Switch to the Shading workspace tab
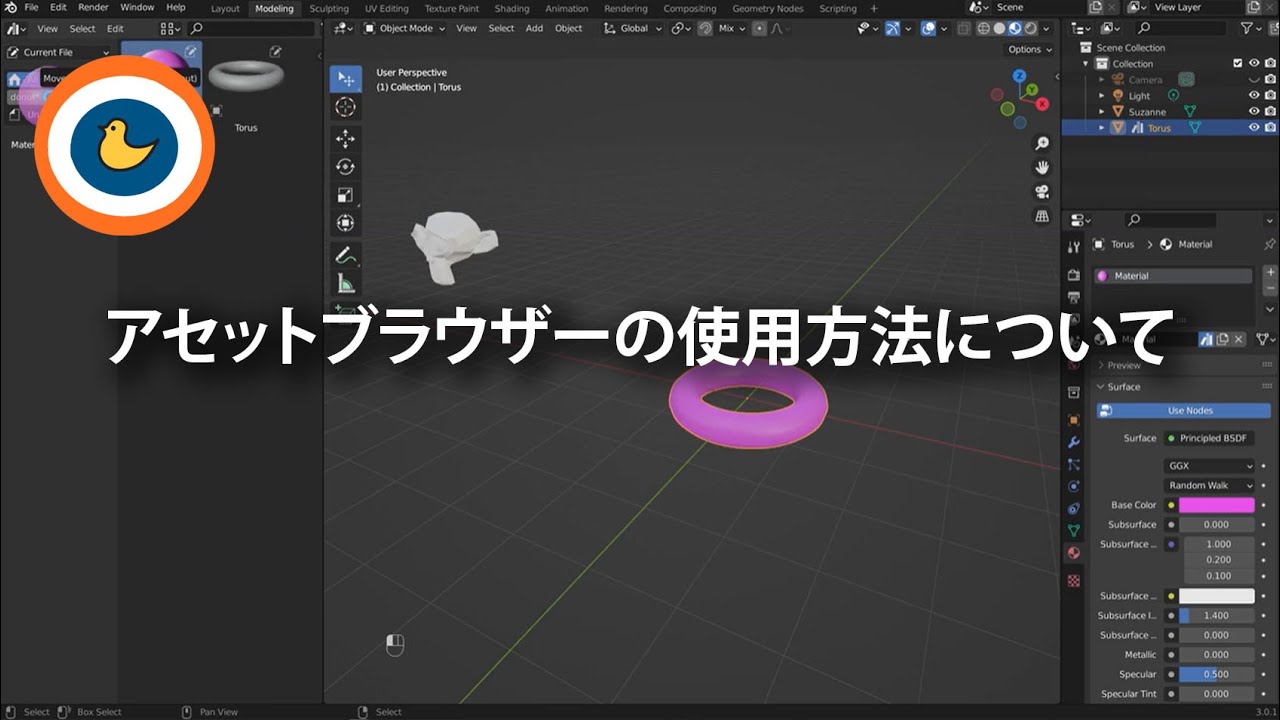This screenshot has width=1280, height=720. coord(512,8)
